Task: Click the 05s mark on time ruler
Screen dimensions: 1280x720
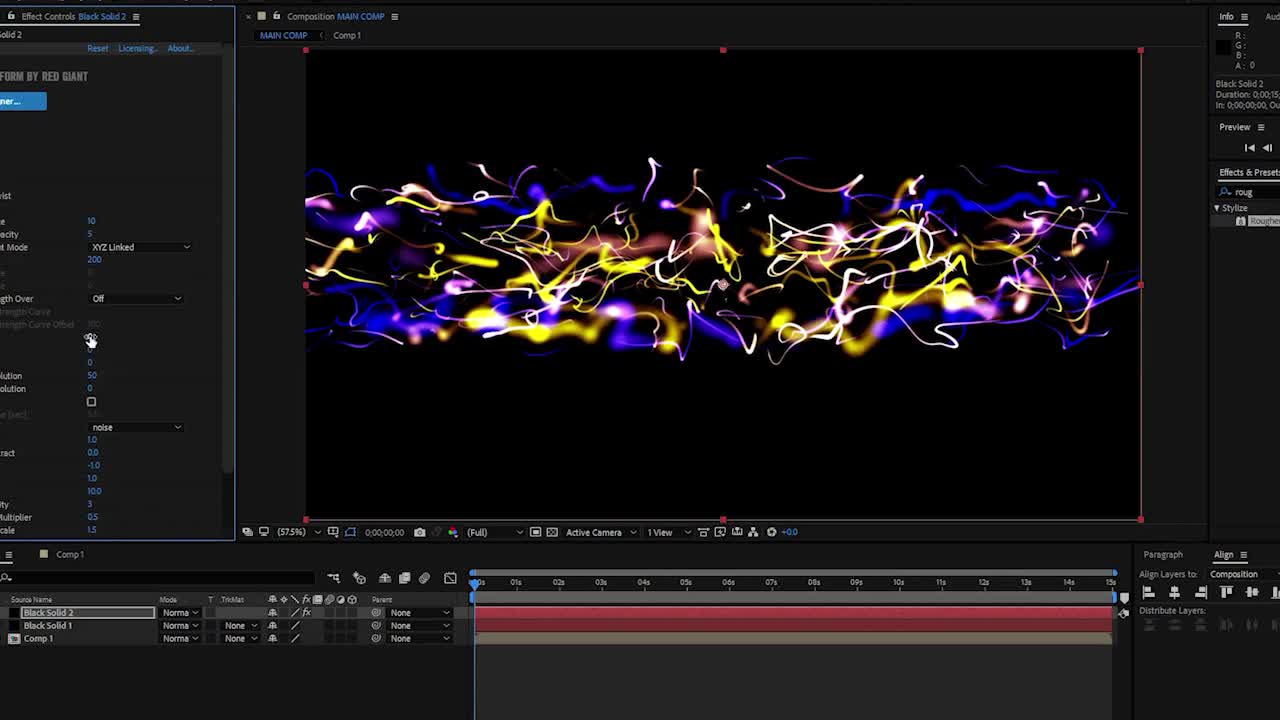Action: point(686,582)
